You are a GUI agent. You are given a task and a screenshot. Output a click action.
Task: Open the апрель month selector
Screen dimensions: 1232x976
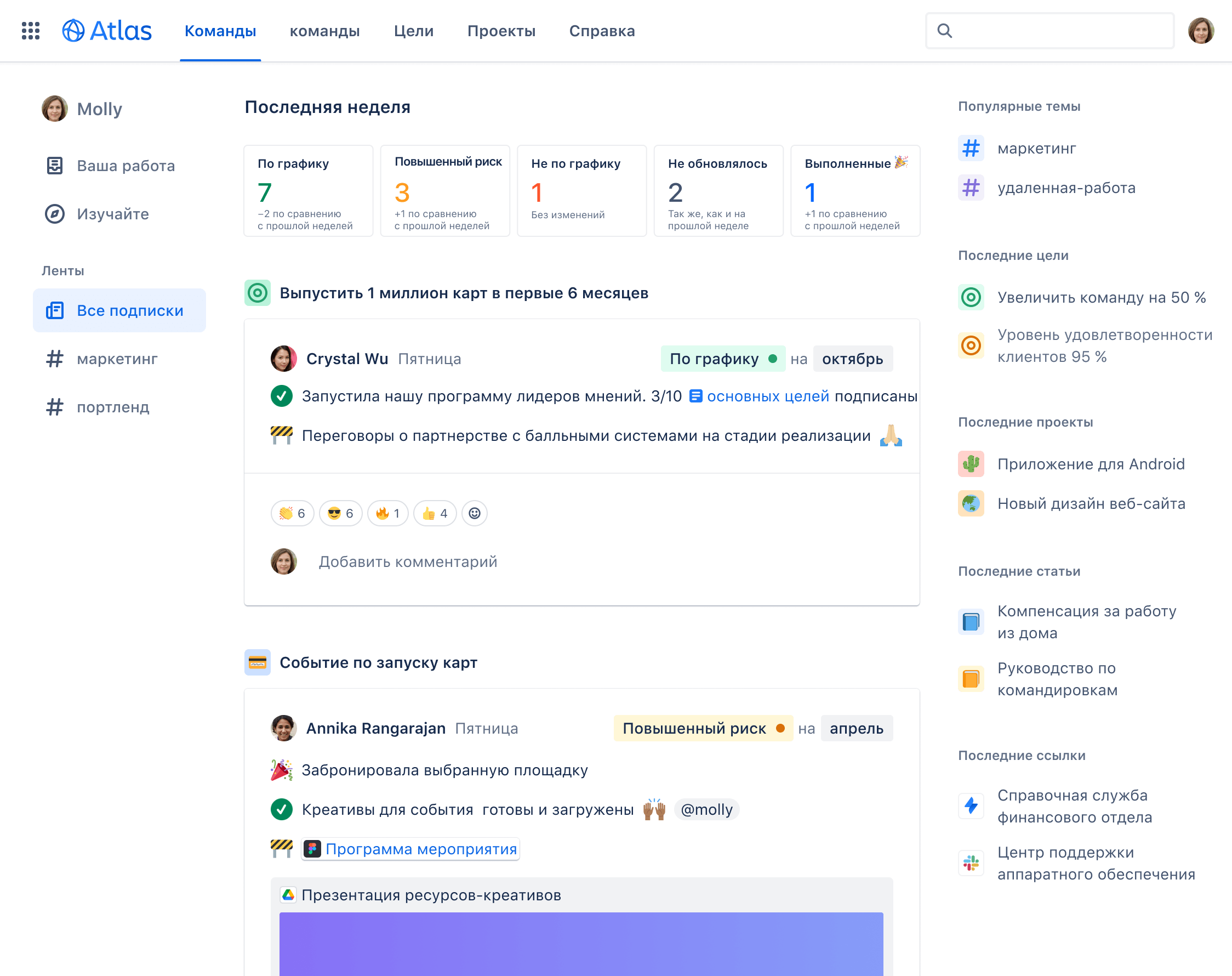point(857,728)
